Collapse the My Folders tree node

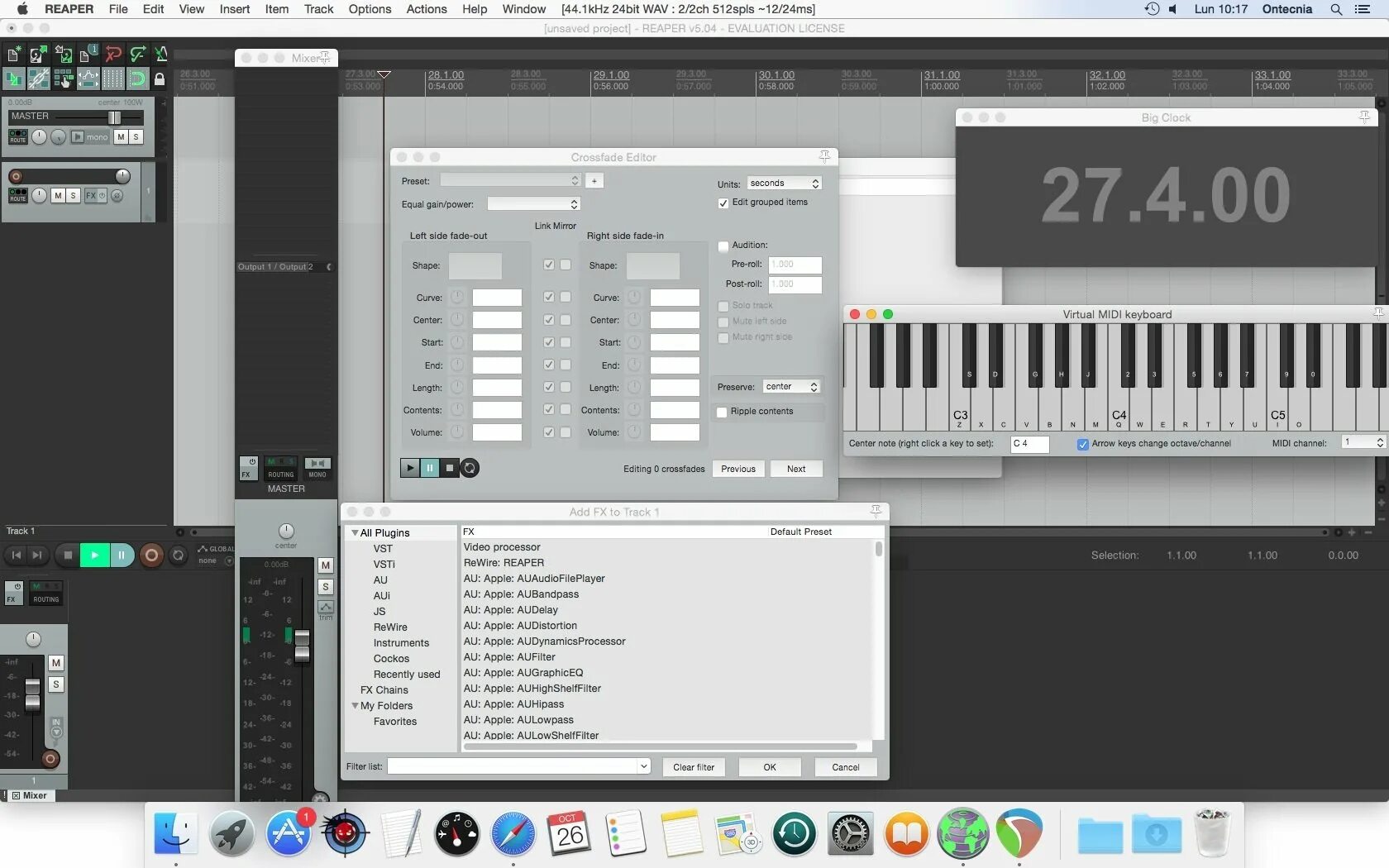(355, 706)
